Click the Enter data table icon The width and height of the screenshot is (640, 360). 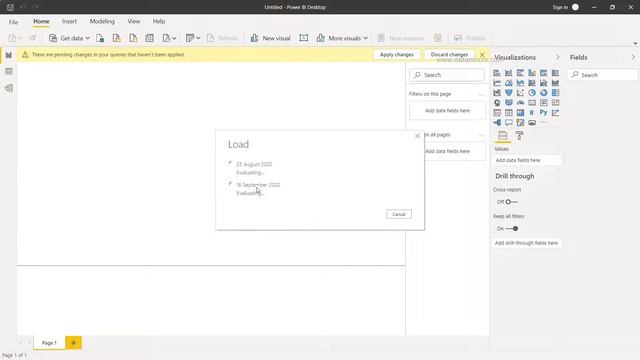click(149, 38)
